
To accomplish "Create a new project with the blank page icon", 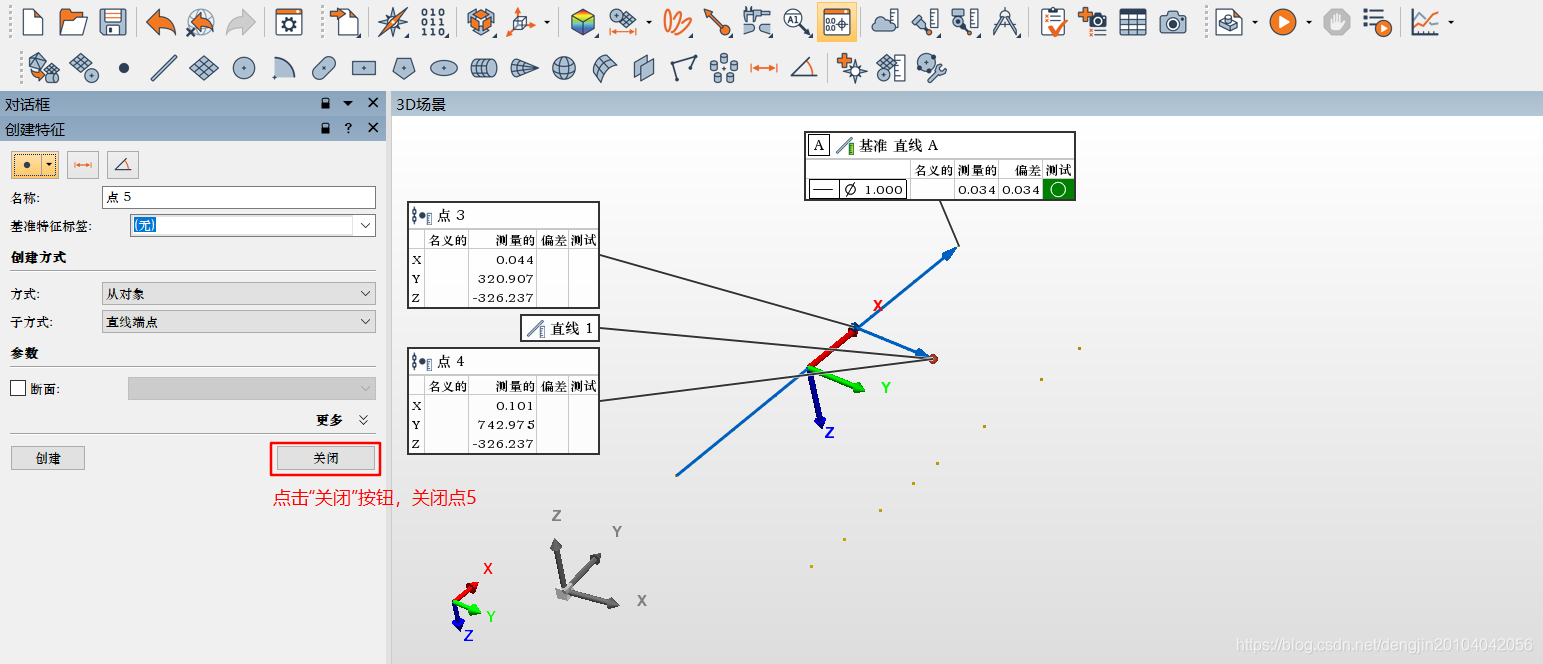I will [33, 21].
